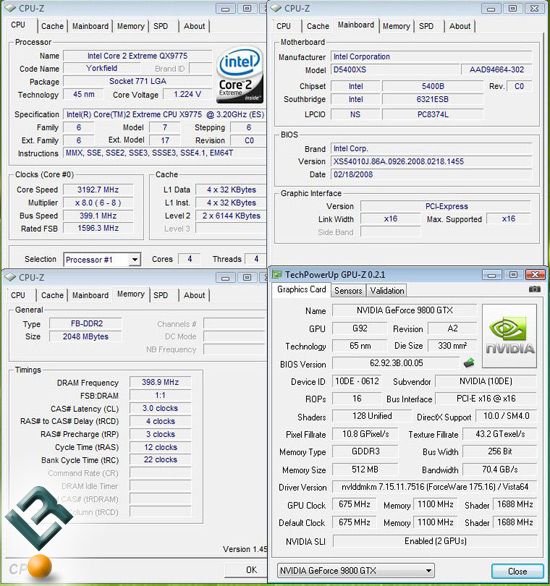The width and height of the screenshot is (550, 586).
Task: Click the Southbridge value 6321ESB
Action: click(433, 99)
